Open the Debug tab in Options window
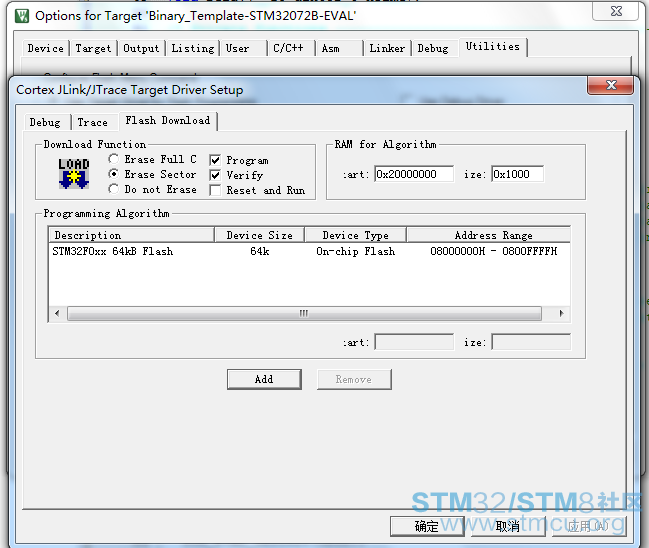649x548 pixels. 433,48
